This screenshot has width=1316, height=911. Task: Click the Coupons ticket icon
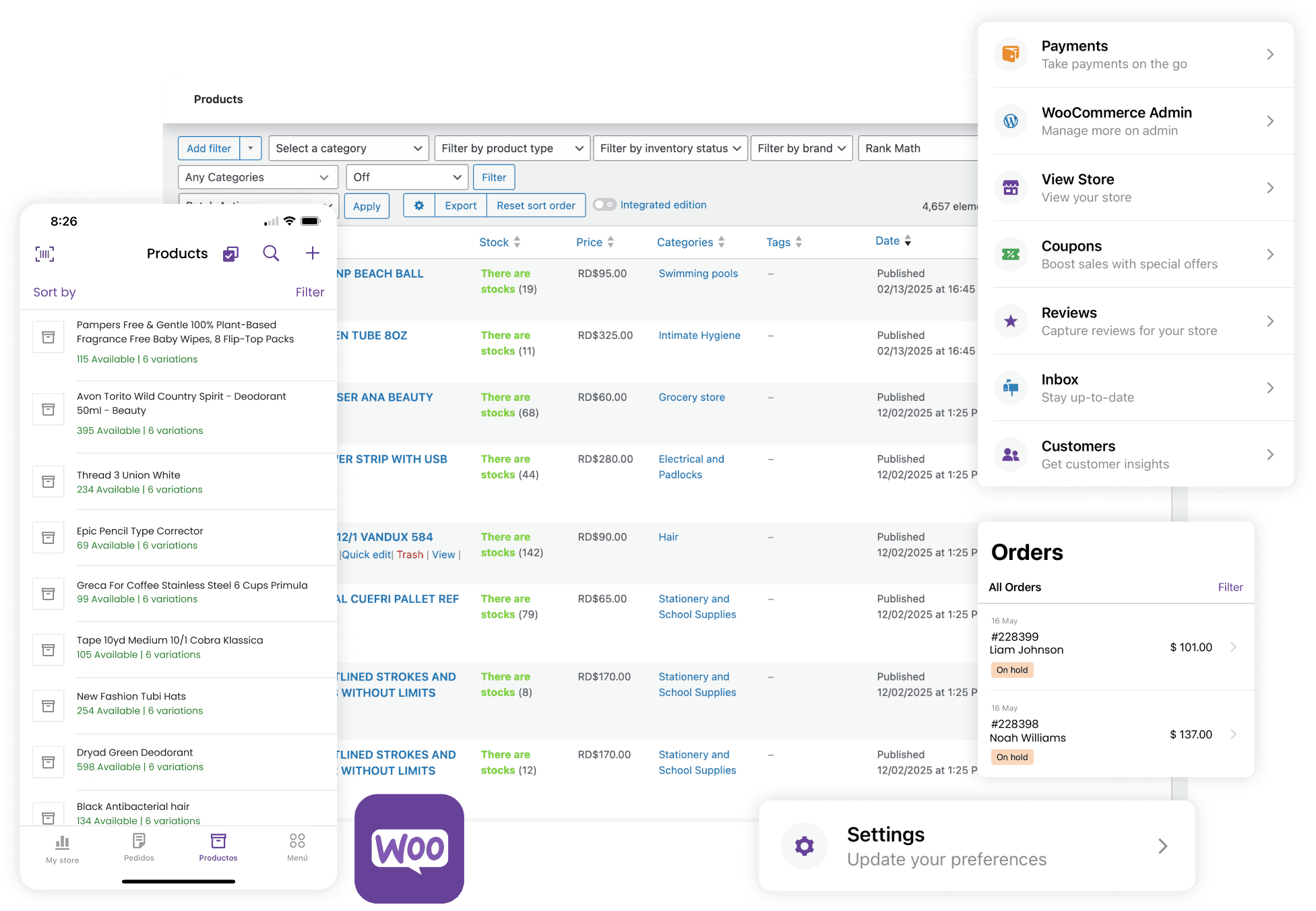click(1011, 254)
